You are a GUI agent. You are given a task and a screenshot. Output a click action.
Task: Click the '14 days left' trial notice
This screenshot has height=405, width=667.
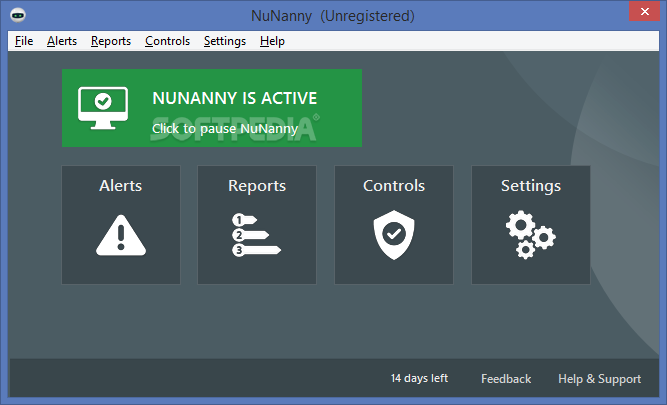tap(419, 378)
